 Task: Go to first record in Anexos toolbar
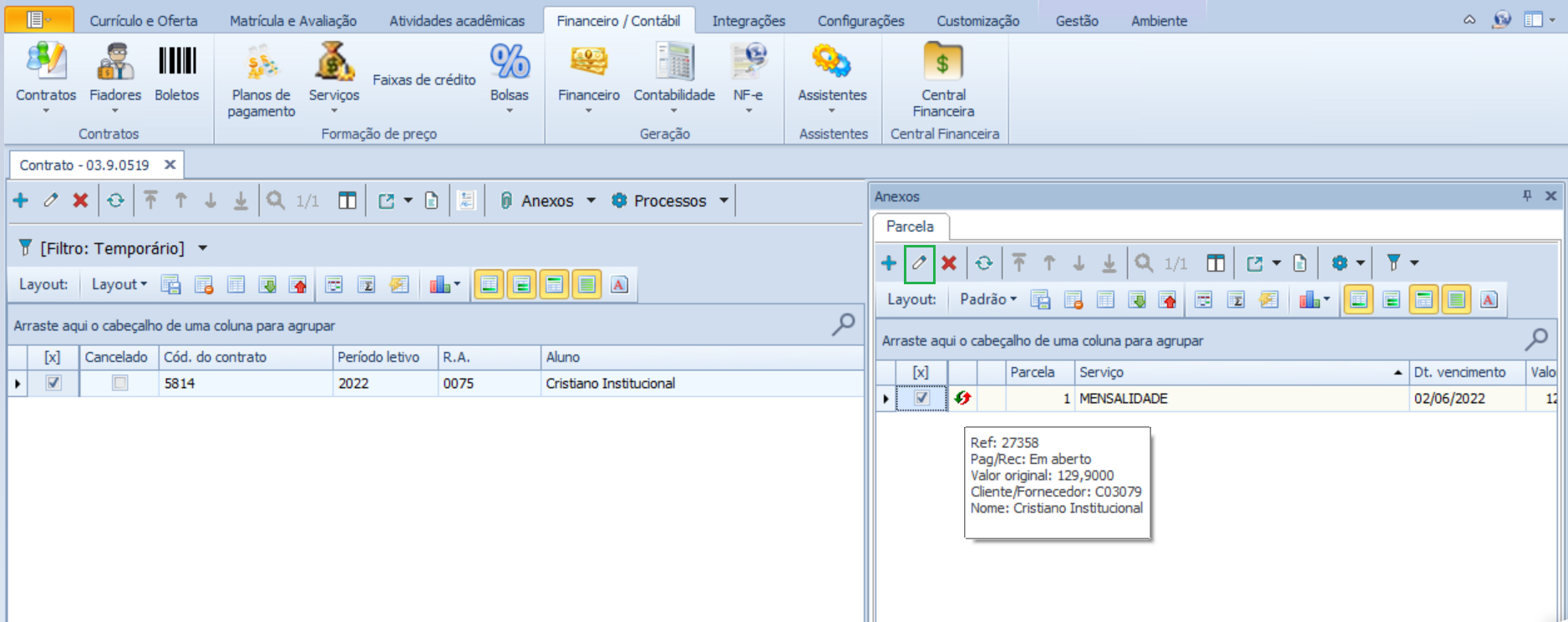pos(1019,263)
